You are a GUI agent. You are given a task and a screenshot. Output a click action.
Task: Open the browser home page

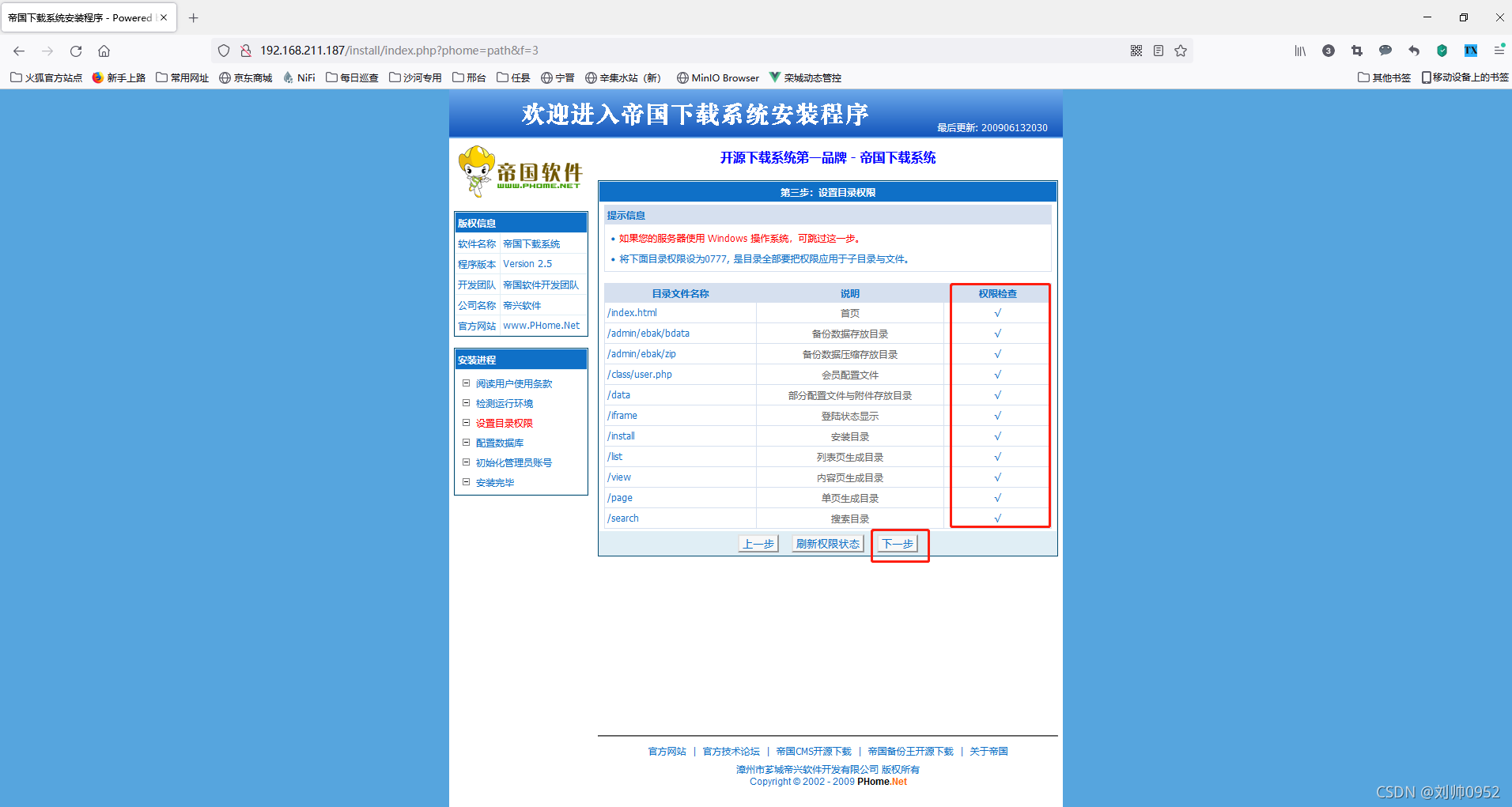tap(104, 51)
